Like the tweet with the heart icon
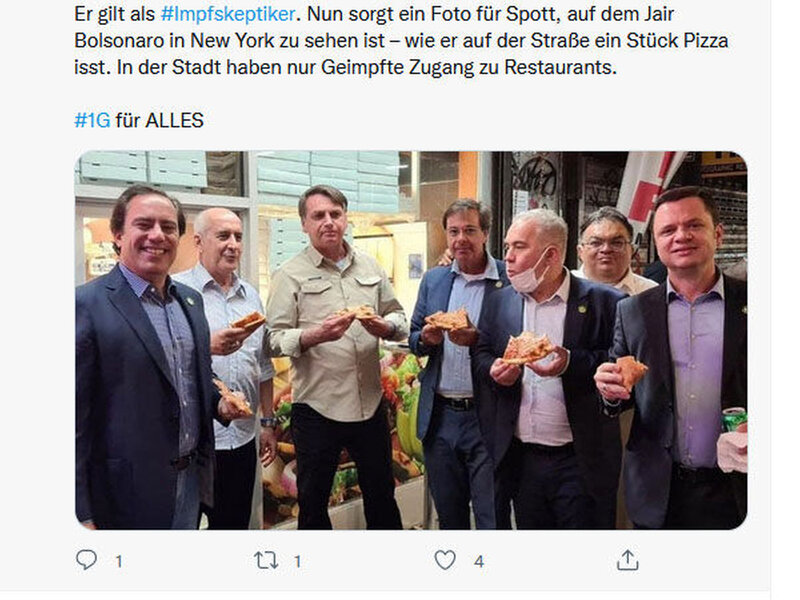The width and height of the screenshot is (800, 600). 445,560
